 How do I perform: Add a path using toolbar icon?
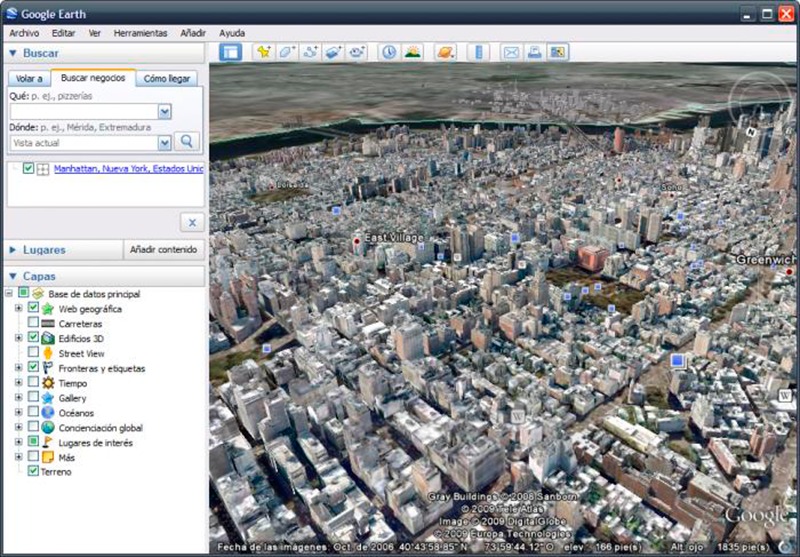click(x=310, y=52)
